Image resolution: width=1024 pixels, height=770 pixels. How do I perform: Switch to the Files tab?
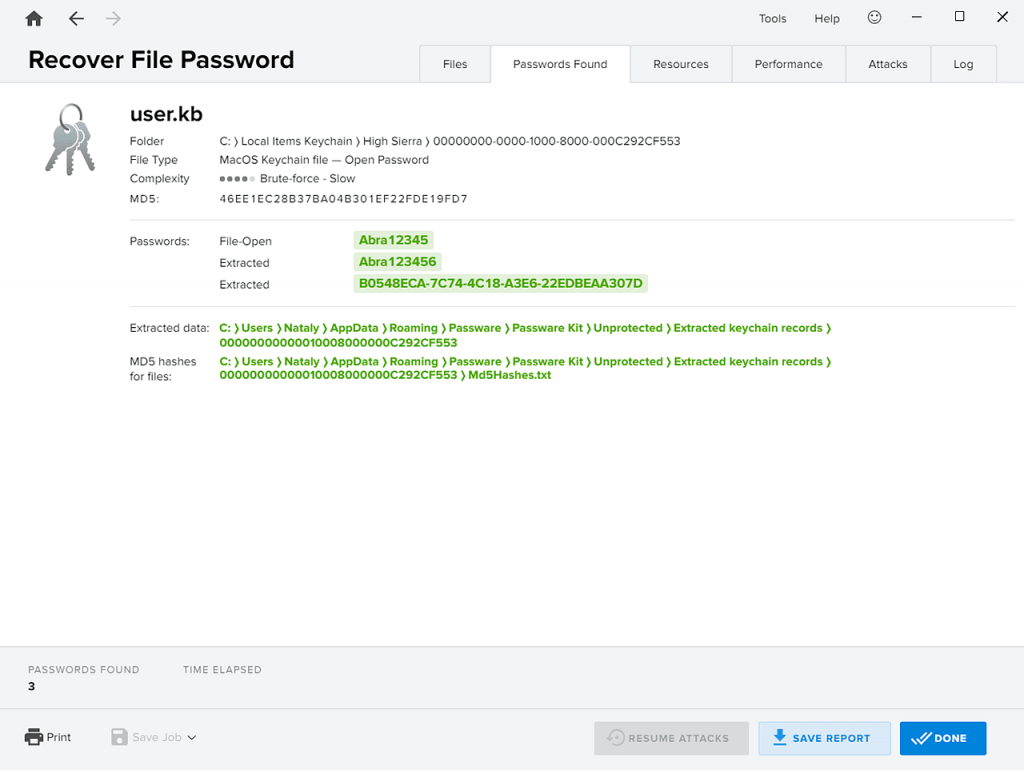[x=455, y=64]
